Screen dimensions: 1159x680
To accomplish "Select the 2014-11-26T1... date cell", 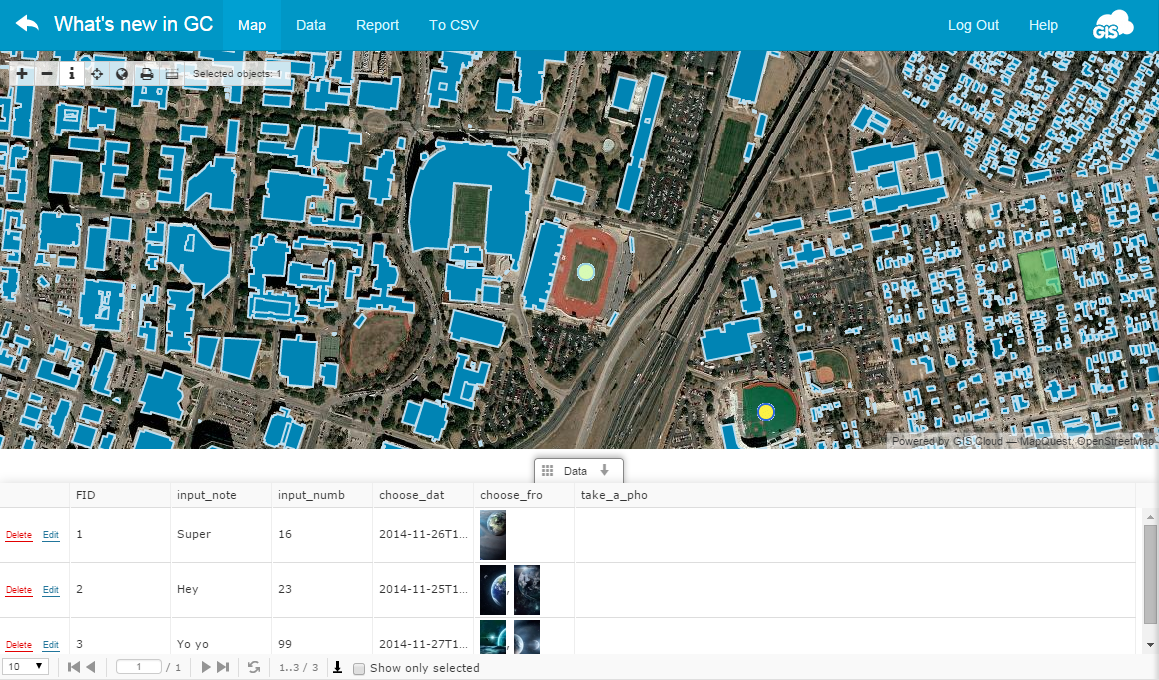I will point(423,534).
